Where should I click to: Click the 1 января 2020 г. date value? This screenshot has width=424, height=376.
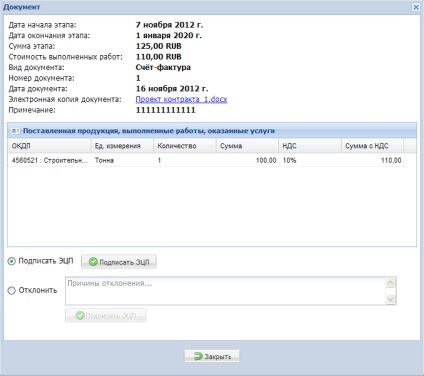[169, 35]
